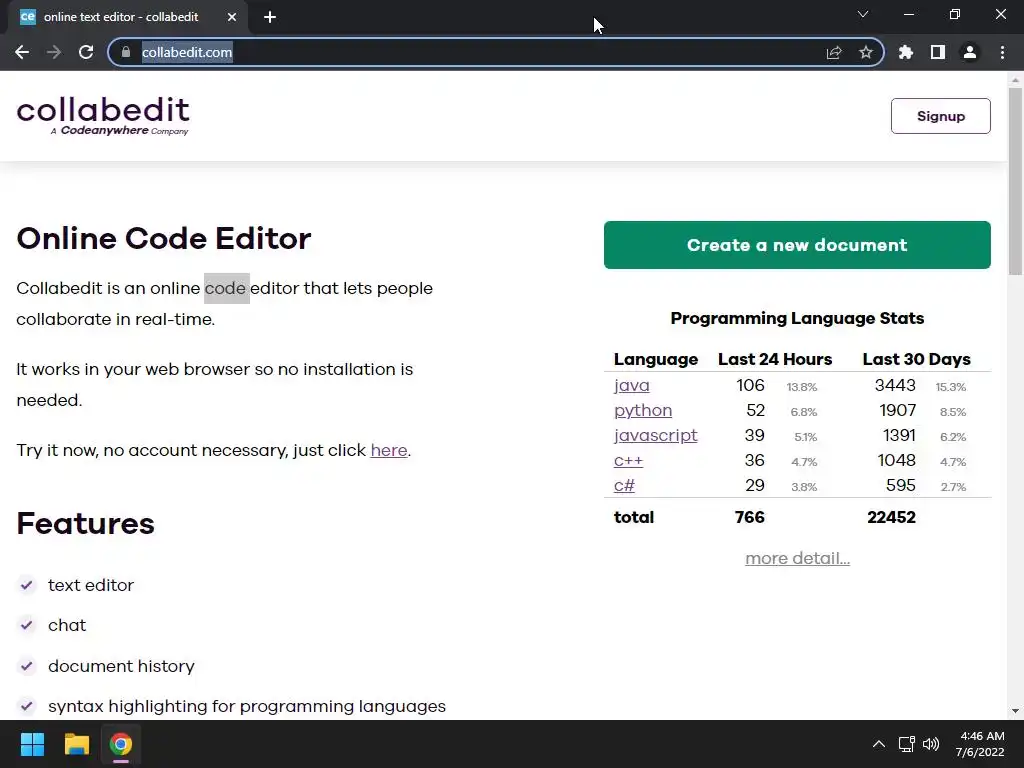
Task: Click the 'Programming Language Stats' title
Action: coord(797,319)
